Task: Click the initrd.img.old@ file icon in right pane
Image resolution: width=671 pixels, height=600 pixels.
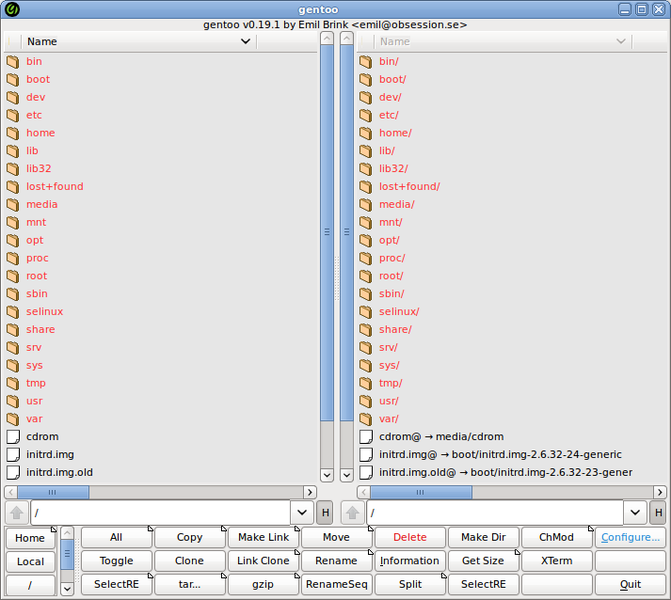Action: click(x=366, y=472)
